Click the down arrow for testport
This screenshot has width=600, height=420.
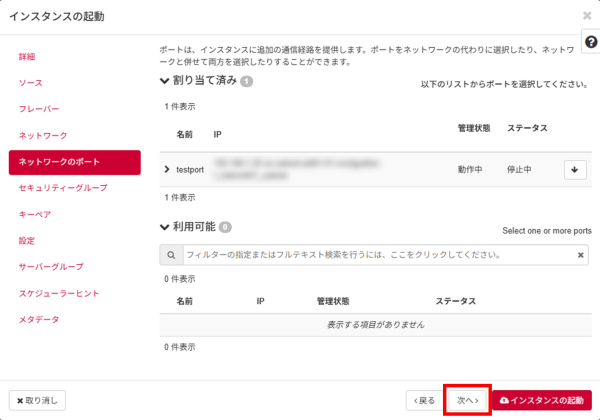pos(575,170)
